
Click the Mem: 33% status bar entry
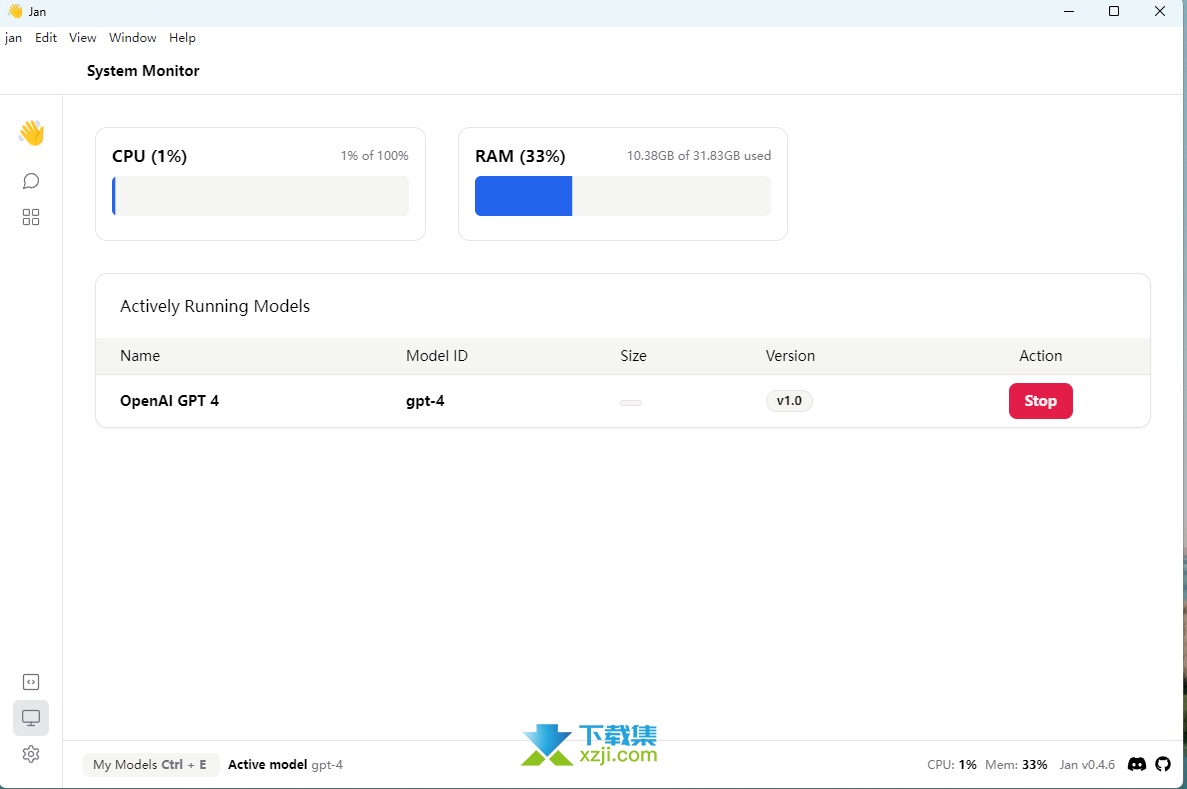1016,765
